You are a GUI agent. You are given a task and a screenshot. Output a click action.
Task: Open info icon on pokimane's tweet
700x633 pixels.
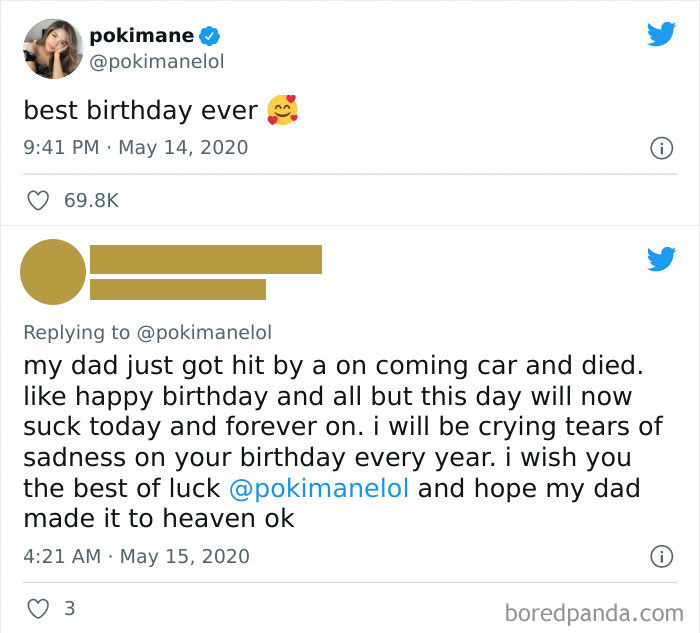point(660,148)
